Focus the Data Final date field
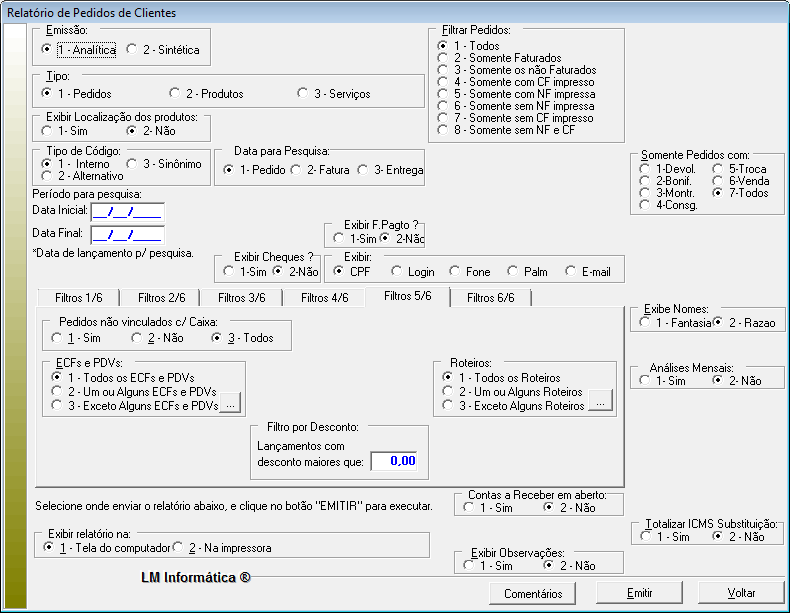The image size is (790, 613). (x=127, y=235)
